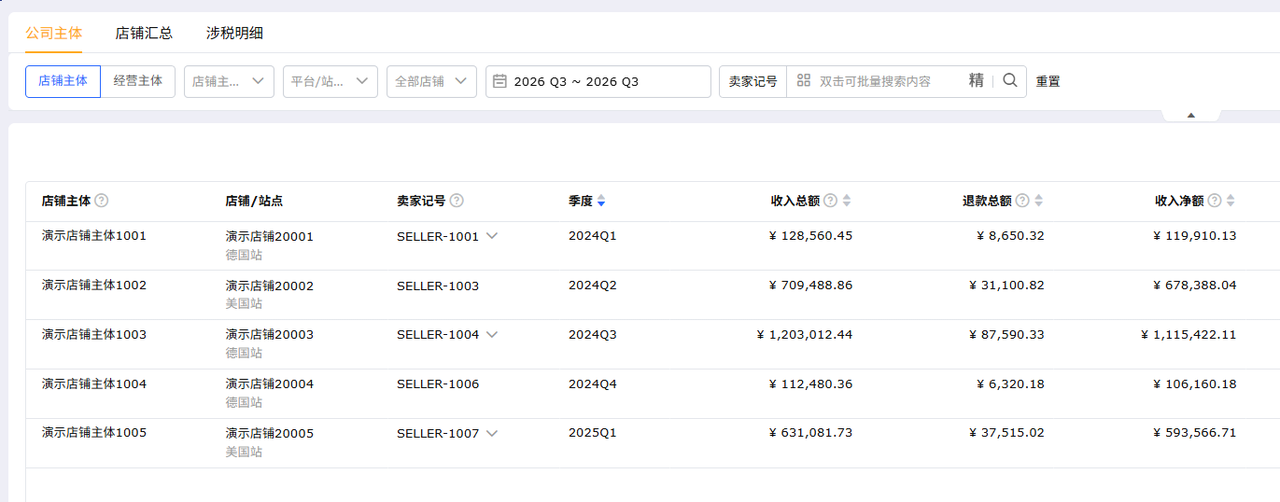Viewport: 1280px width, 502px height.
Task: Click the 卖家记号 search type label
Action: click(x=753, y=81)
